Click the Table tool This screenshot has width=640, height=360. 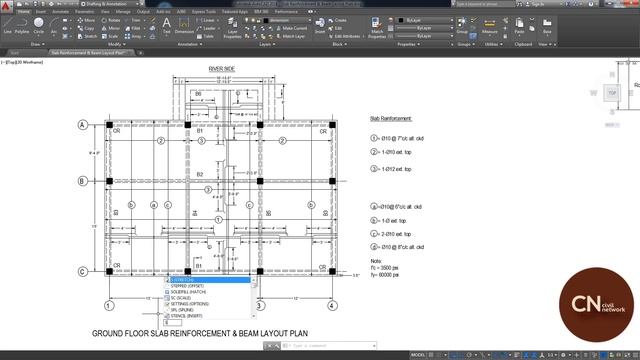point(205,36)
